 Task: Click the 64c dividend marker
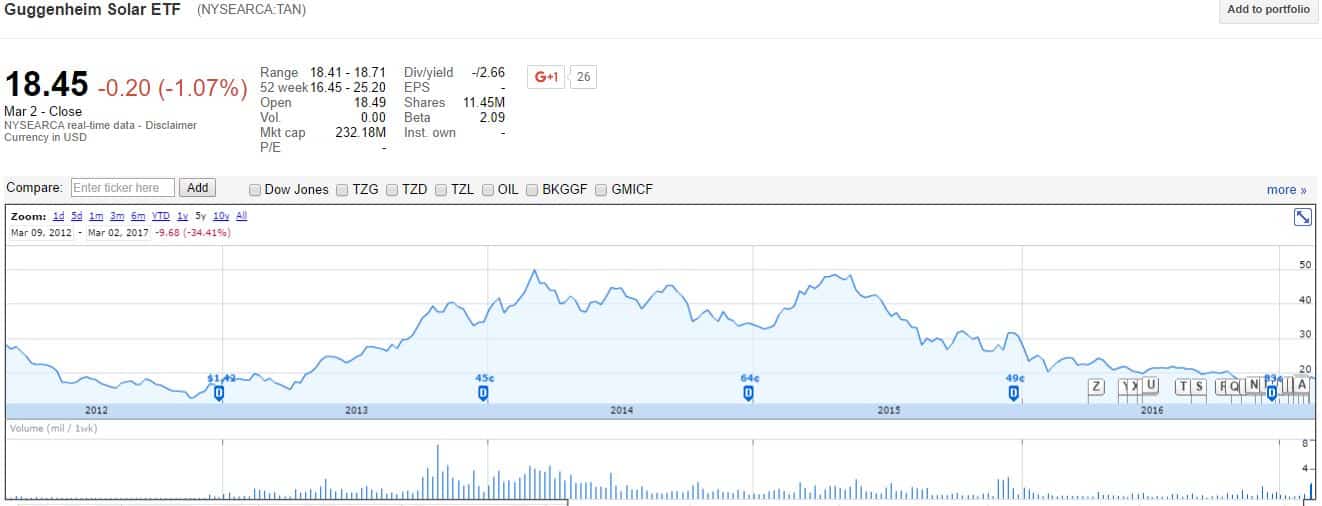click(x=748, y=393)
